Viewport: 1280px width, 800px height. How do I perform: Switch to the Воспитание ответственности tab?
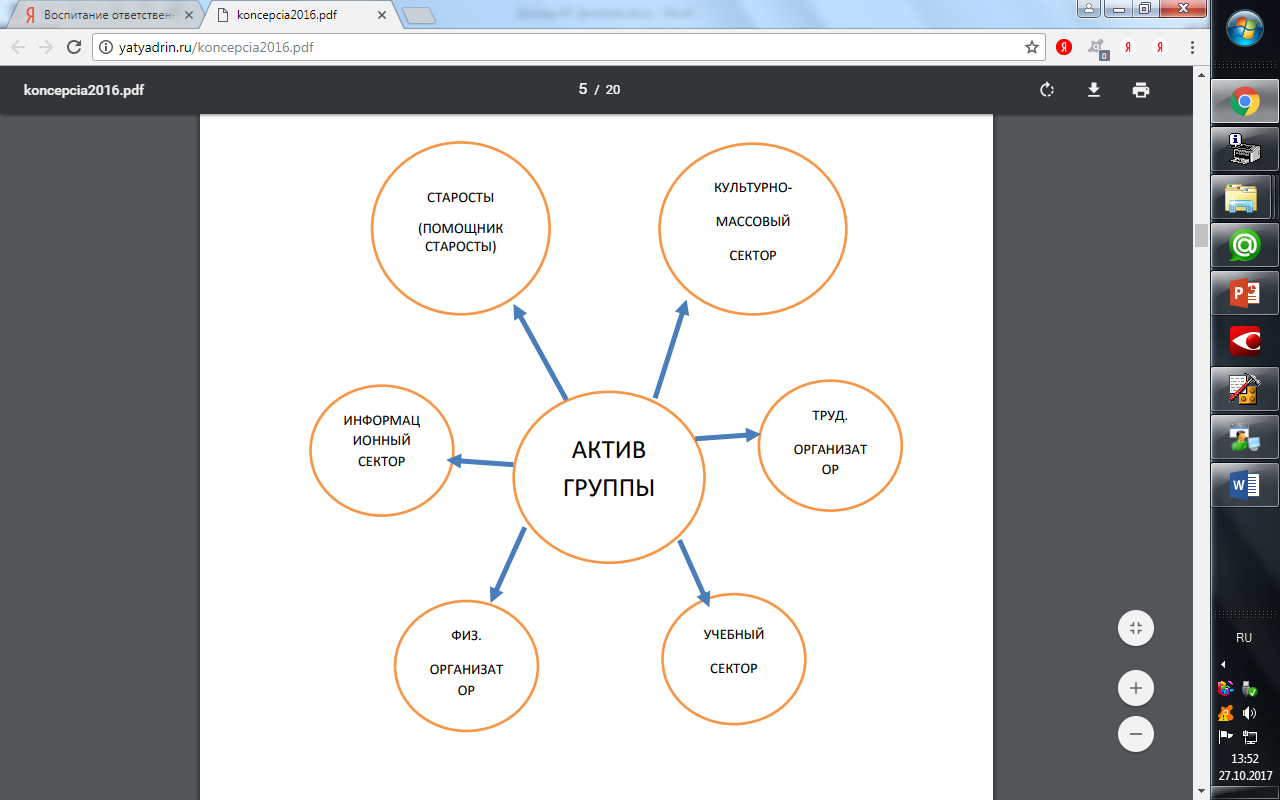[103, 16]
